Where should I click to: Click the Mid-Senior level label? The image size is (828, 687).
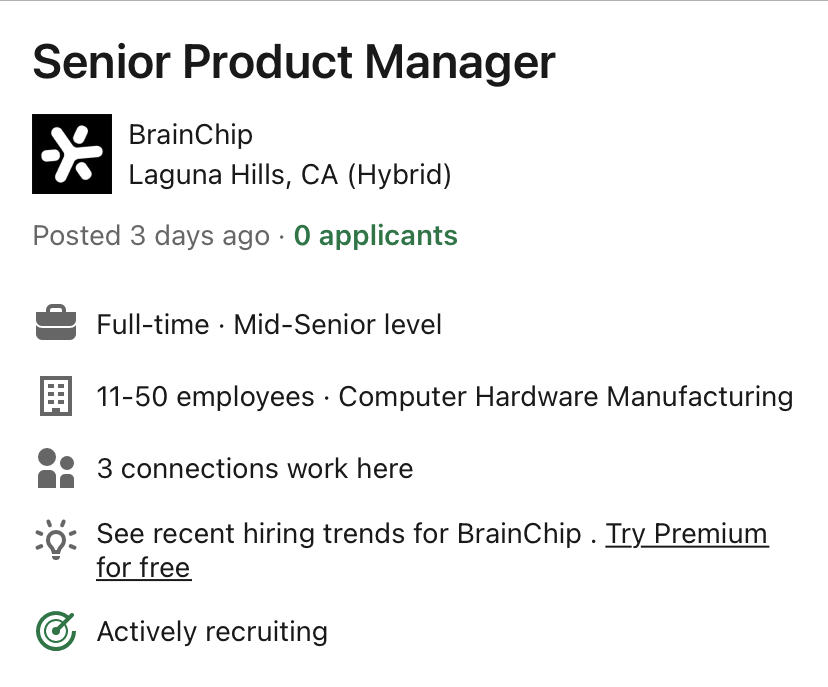click(x=338, y=325)
